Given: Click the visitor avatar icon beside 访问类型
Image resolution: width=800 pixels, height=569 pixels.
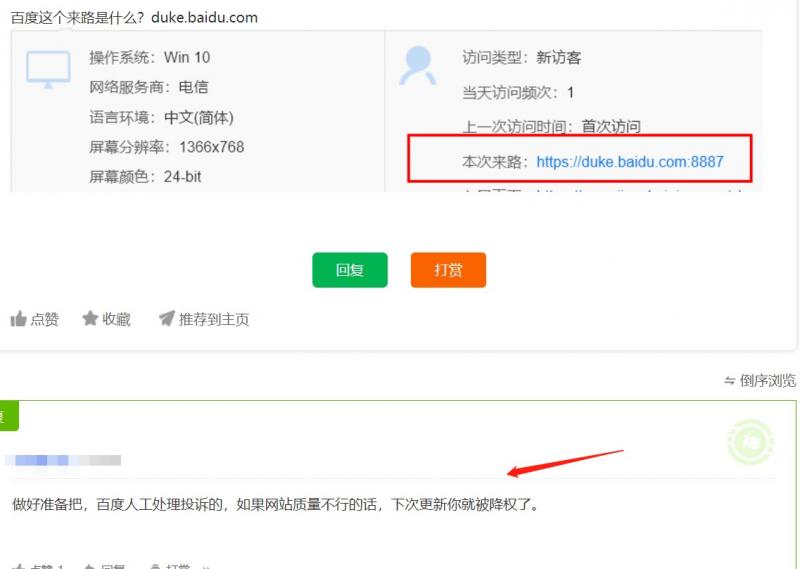Looking at the screenshot, I should [x=418, y=65].
